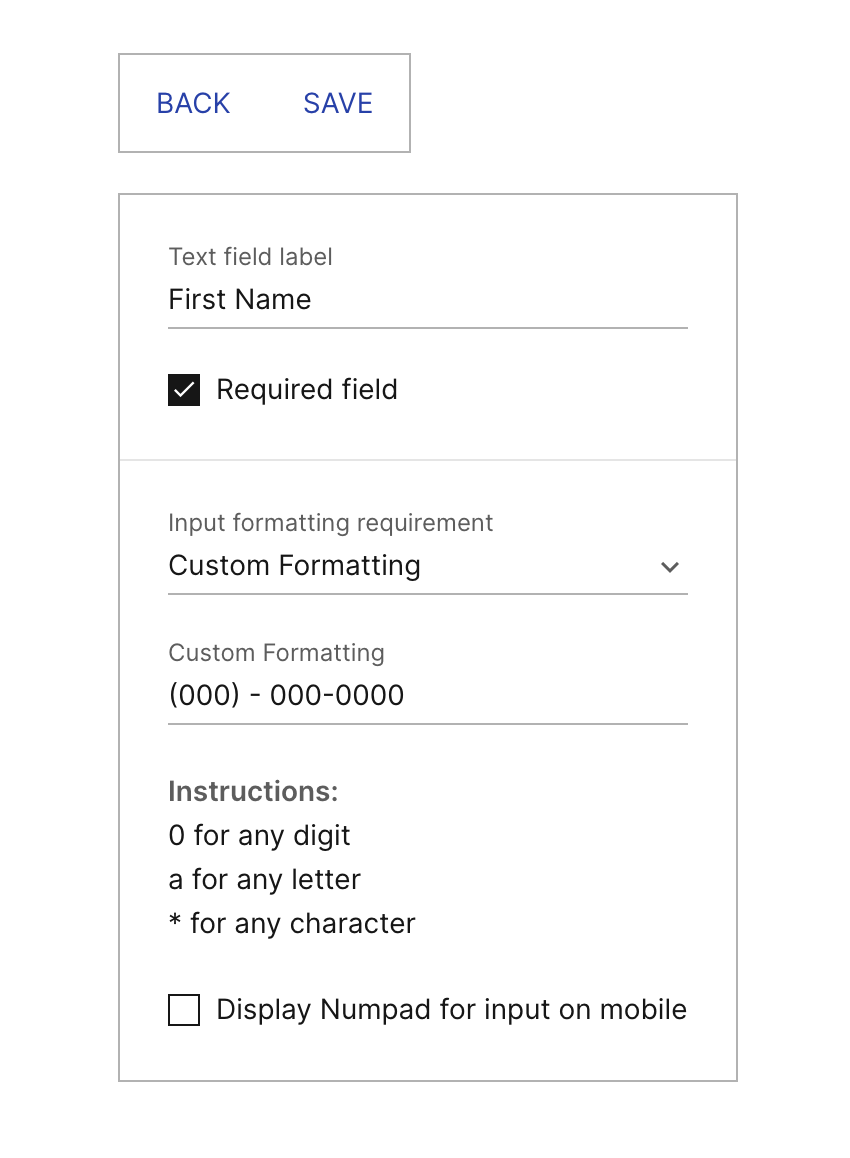The width and height of the screenshot is (850, 1158).
Task: Click the Instructions heading
Action: (x=253, y=791)
